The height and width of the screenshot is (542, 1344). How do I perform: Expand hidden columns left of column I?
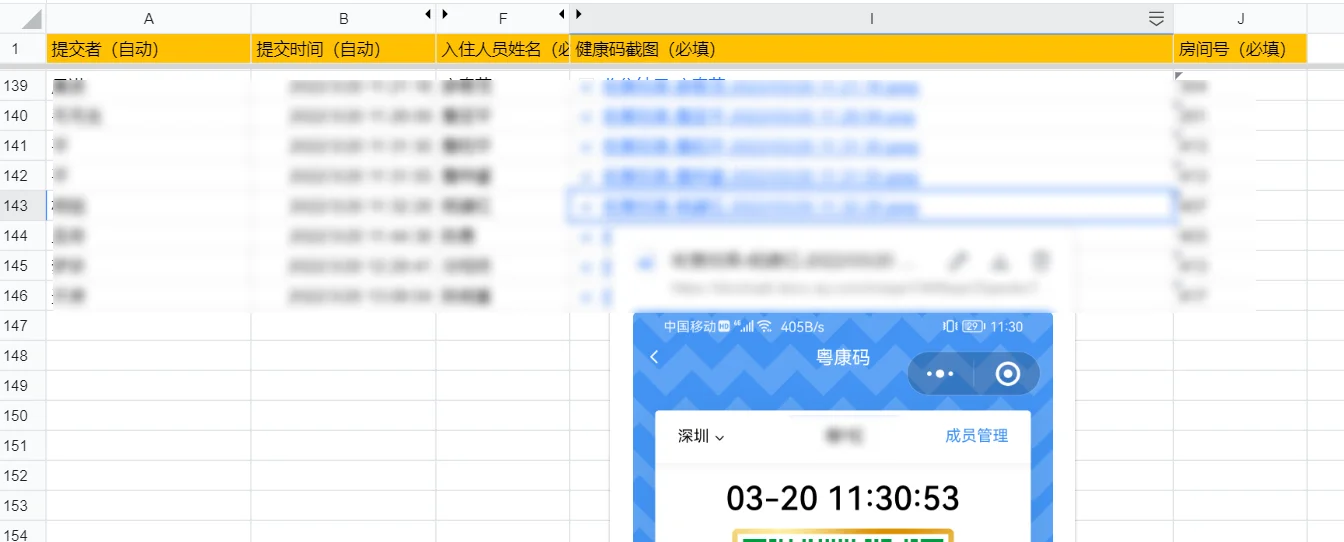[579, 14]
